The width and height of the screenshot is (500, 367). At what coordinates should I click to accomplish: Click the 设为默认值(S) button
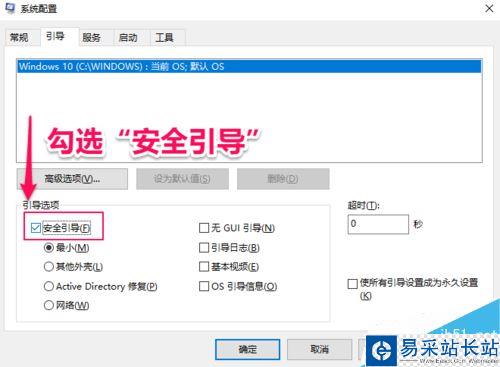tap(182, 179)
